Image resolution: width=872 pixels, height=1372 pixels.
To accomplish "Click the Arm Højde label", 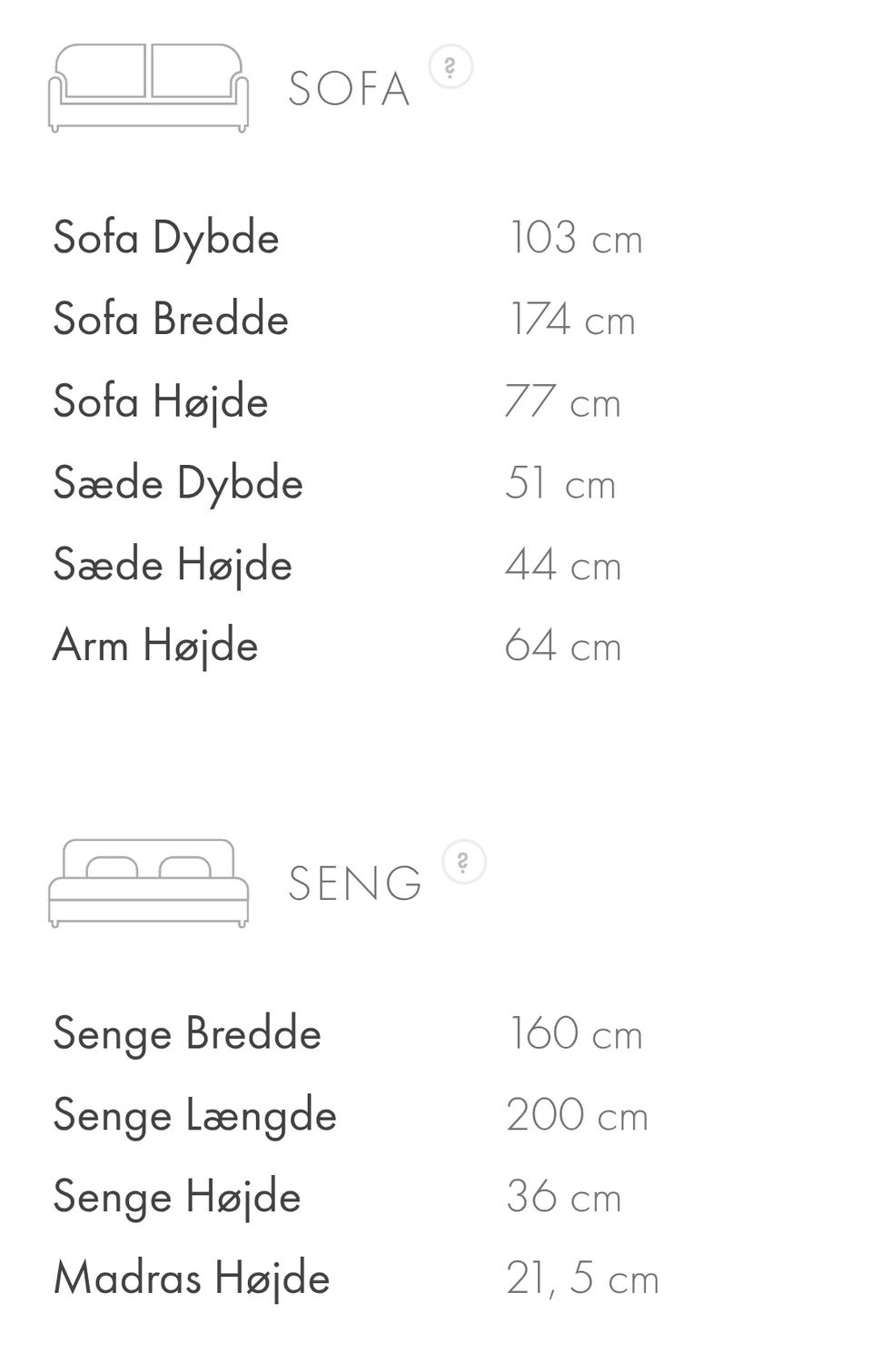I will coord(155,646).
